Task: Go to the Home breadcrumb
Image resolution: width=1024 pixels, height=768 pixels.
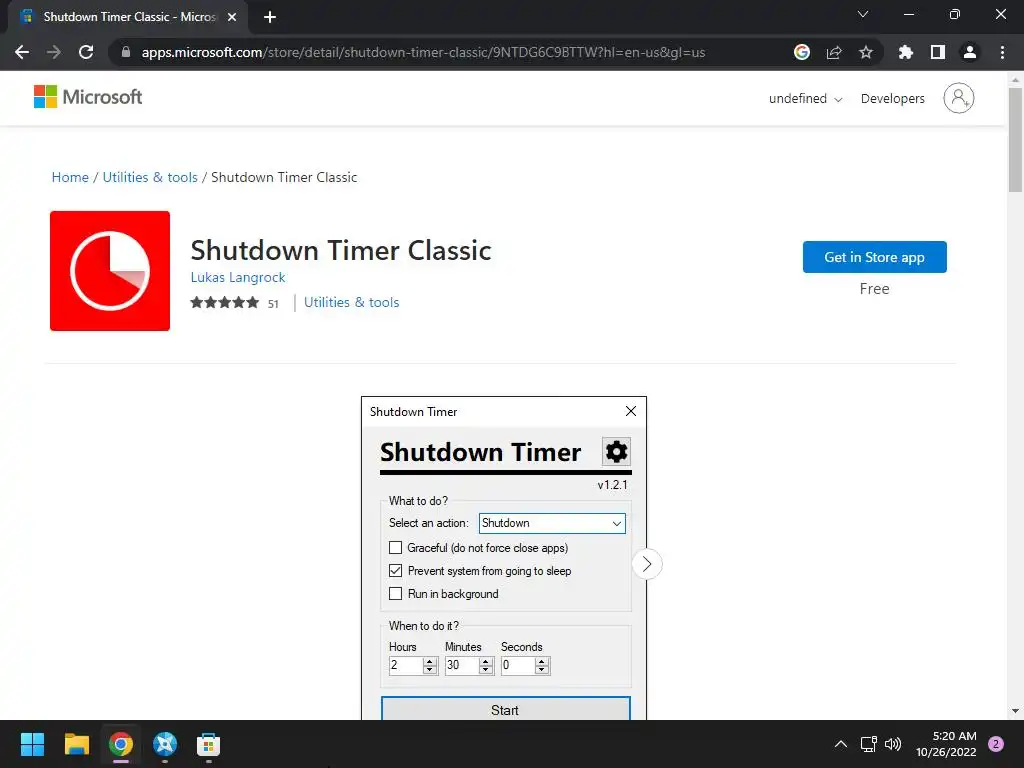Action: pos(70,178)
